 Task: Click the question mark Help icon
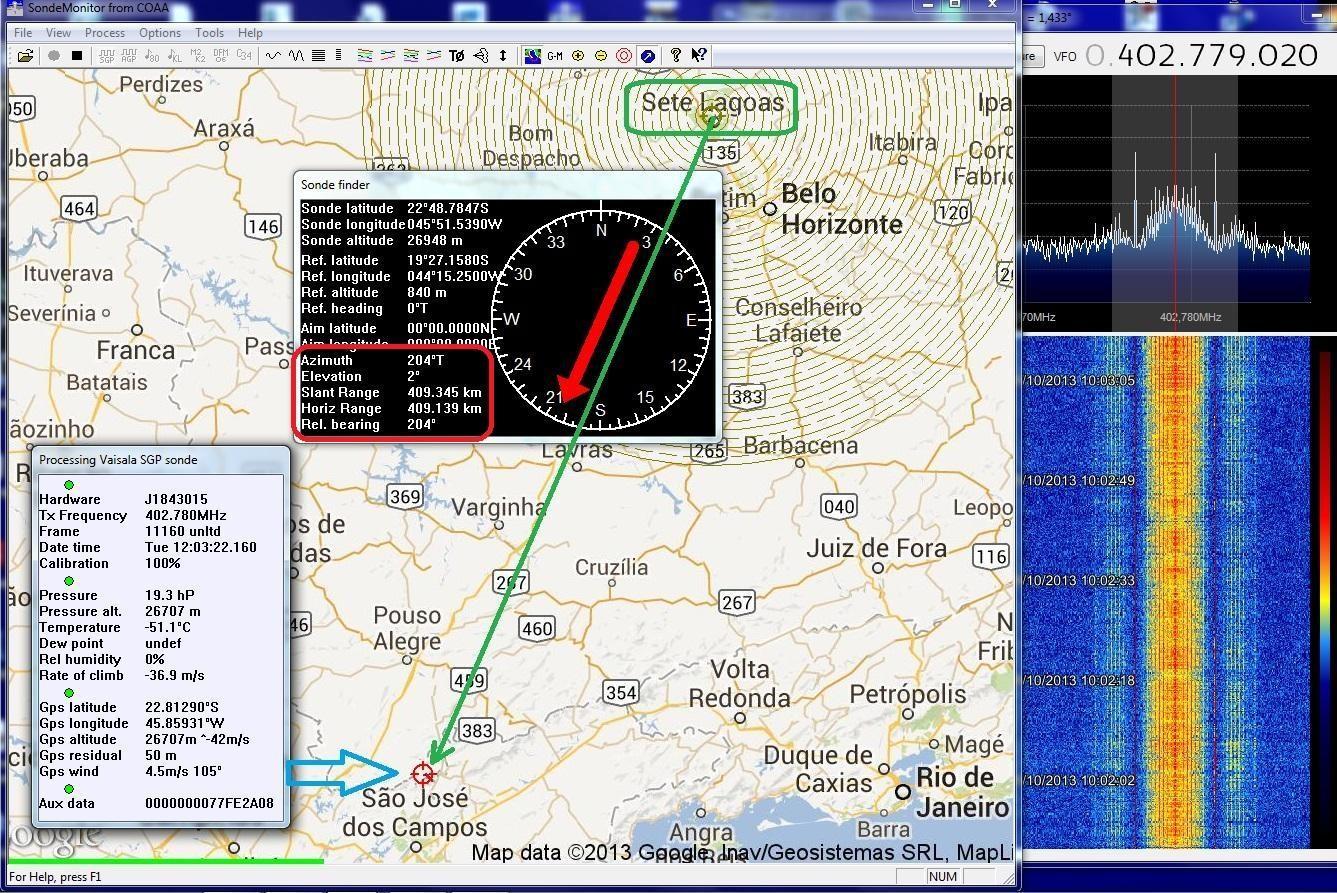coord(676,56)
